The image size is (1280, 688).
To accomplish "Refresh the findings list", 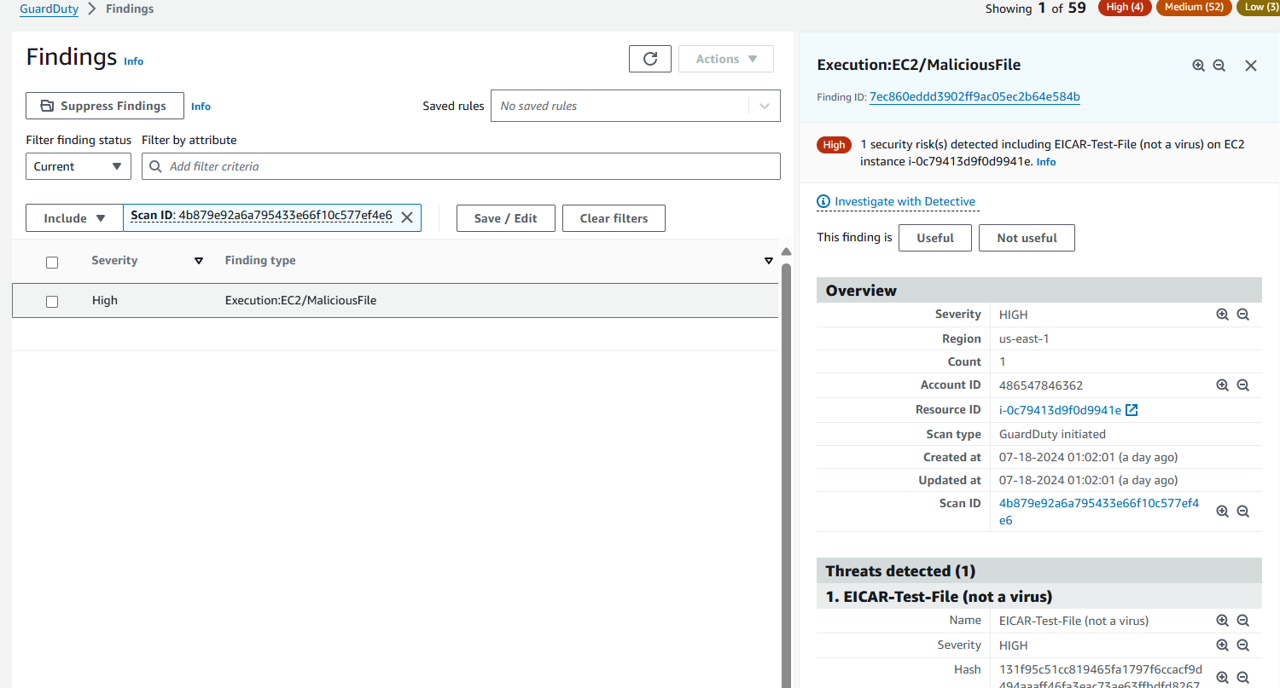I will (x=650, y=59).
